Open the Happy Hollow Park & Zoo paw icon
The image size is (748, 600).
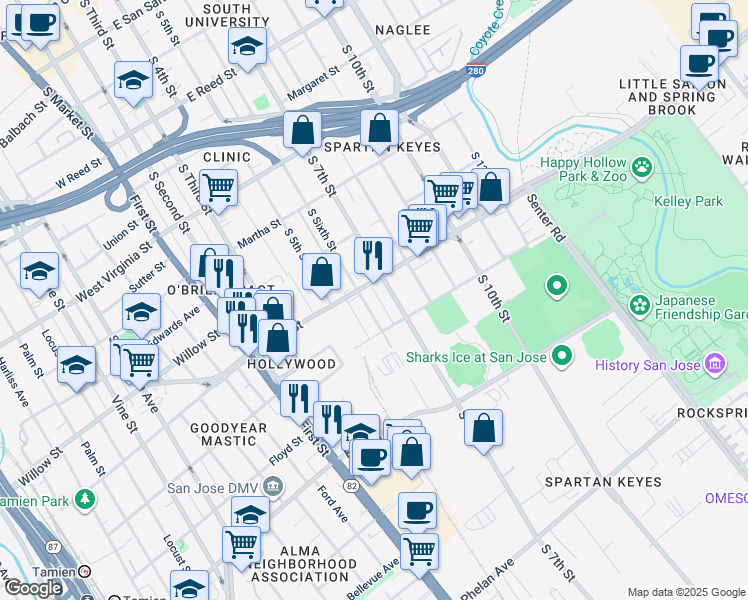tap(639, 164)
